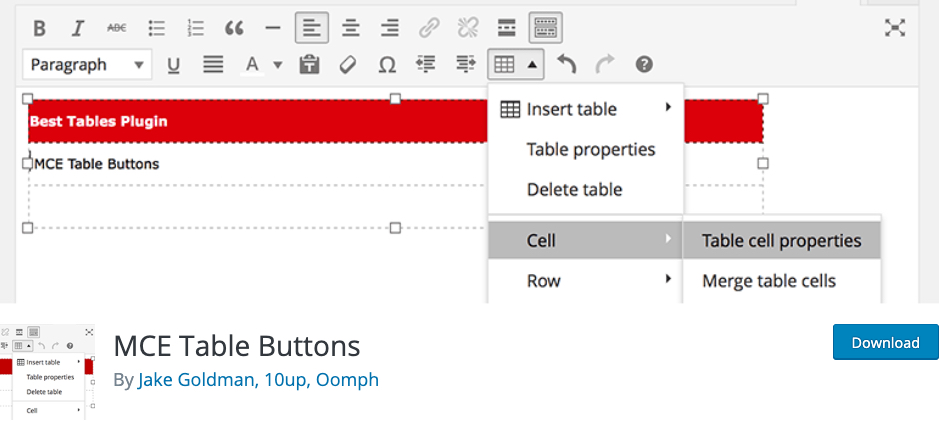Image resolution: width=939 pixels, height=430 pixels.
Task: Apply strikethrough formatting
Action: coord(117,28)
